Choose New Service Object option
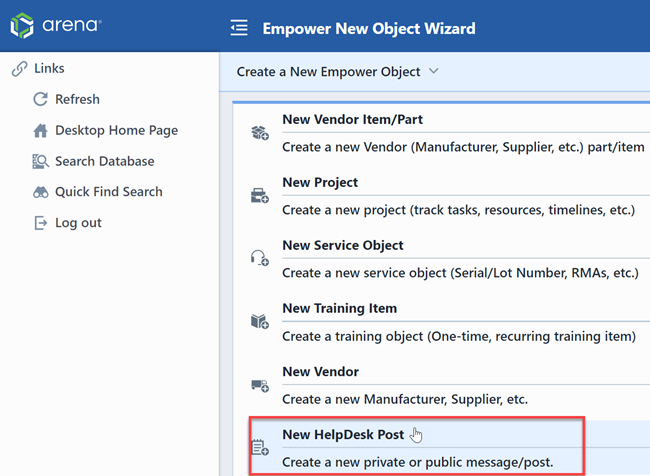The image size is (650, 476). (x=343, y=245)
